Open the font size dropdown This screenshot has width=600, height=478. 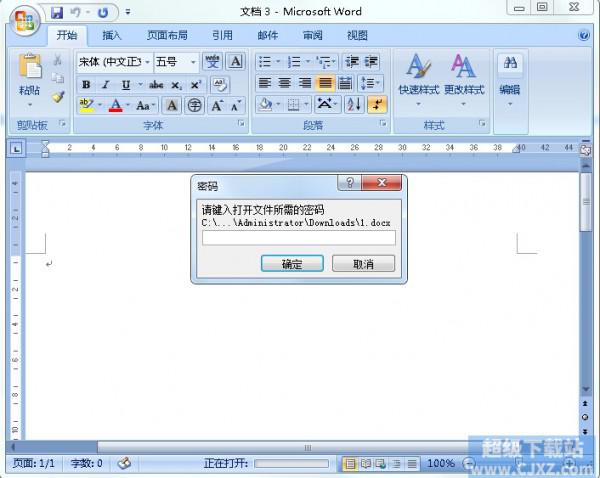pos(193,62)
